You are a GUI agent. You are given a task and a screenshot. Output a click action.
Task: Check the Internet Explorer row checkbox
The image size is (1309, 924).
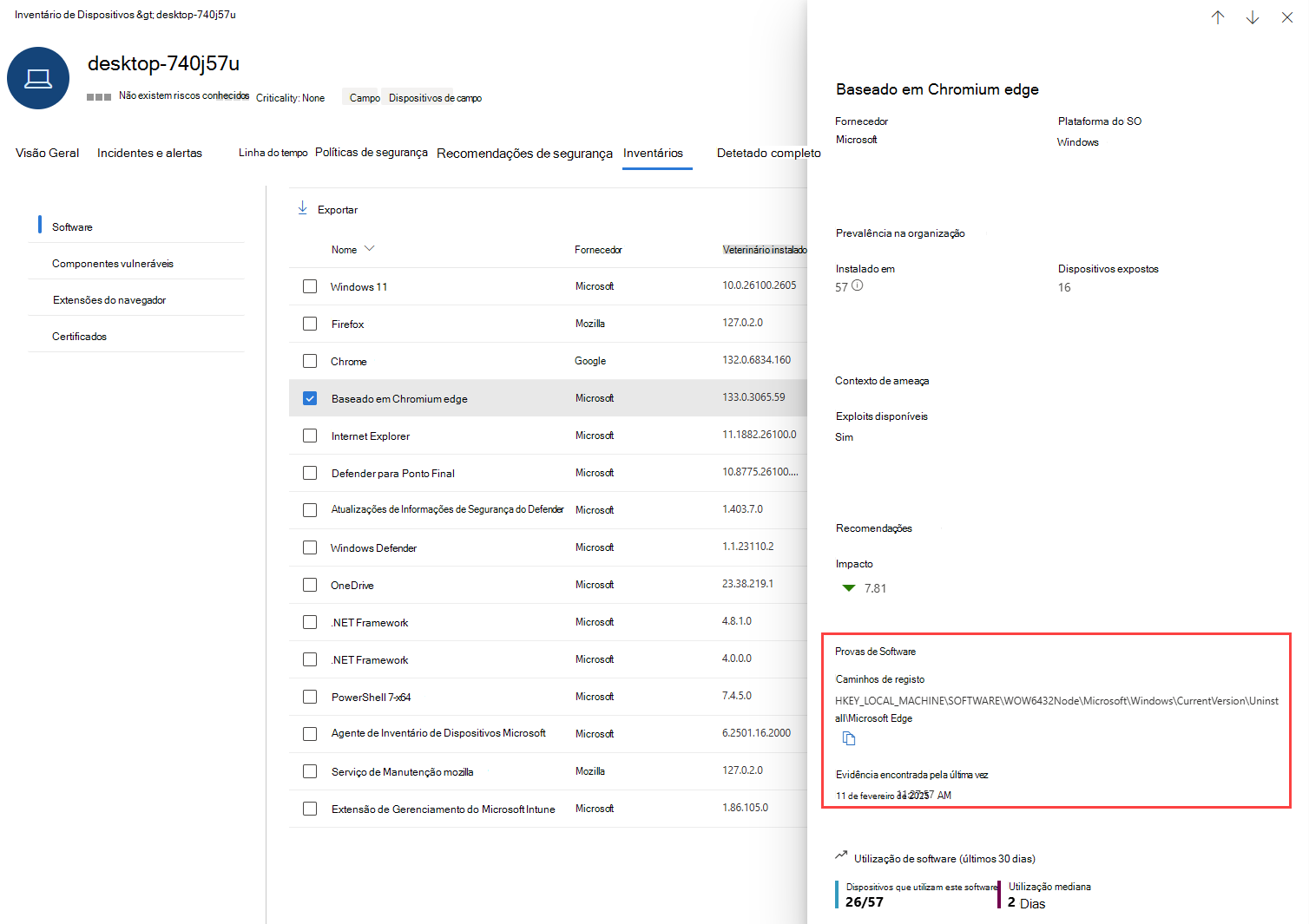point(310,436)
